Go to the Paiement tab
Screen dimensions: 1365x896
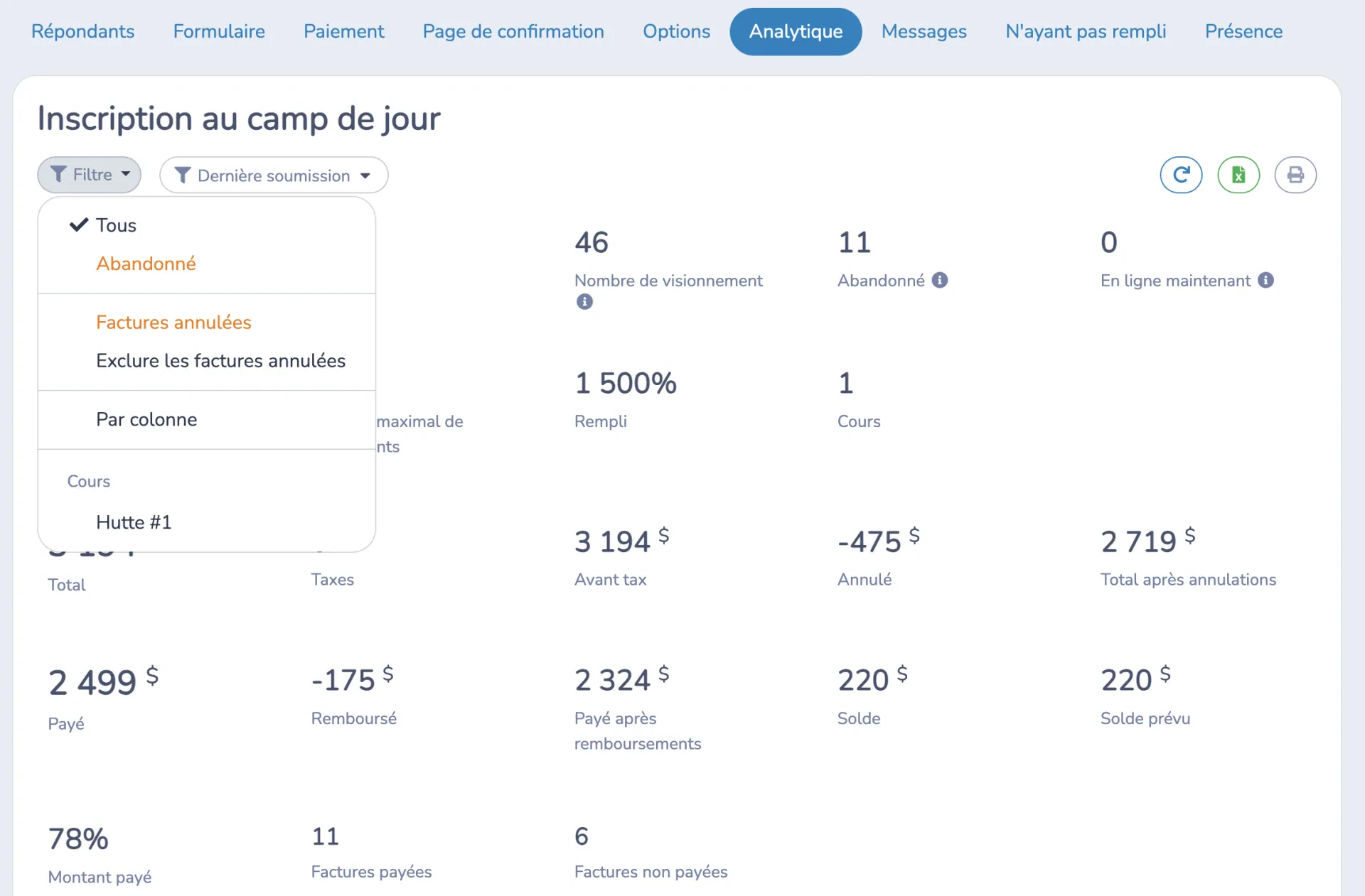[343, 31]
